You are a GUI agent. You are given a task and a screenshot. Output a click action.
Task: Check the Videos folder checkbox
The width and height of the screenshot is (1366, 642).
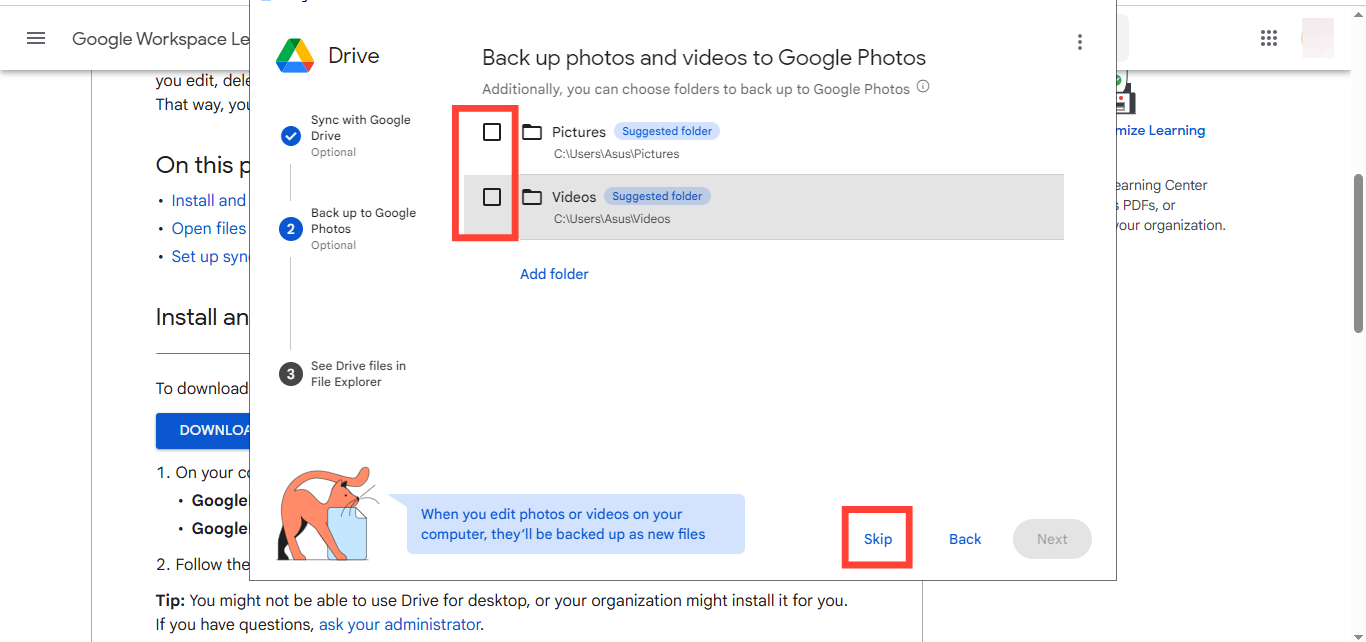click(492, 197)
